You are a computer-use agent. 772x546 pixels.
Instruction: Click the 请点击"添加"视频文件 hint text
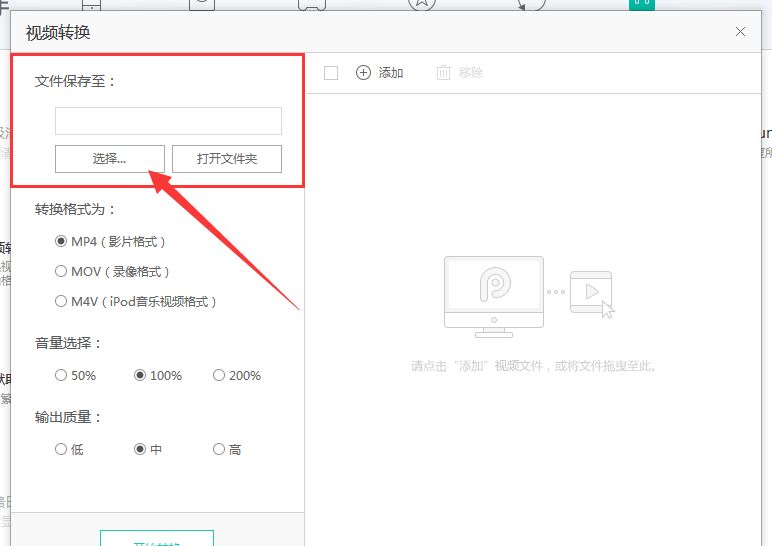(x=534, y=366)
